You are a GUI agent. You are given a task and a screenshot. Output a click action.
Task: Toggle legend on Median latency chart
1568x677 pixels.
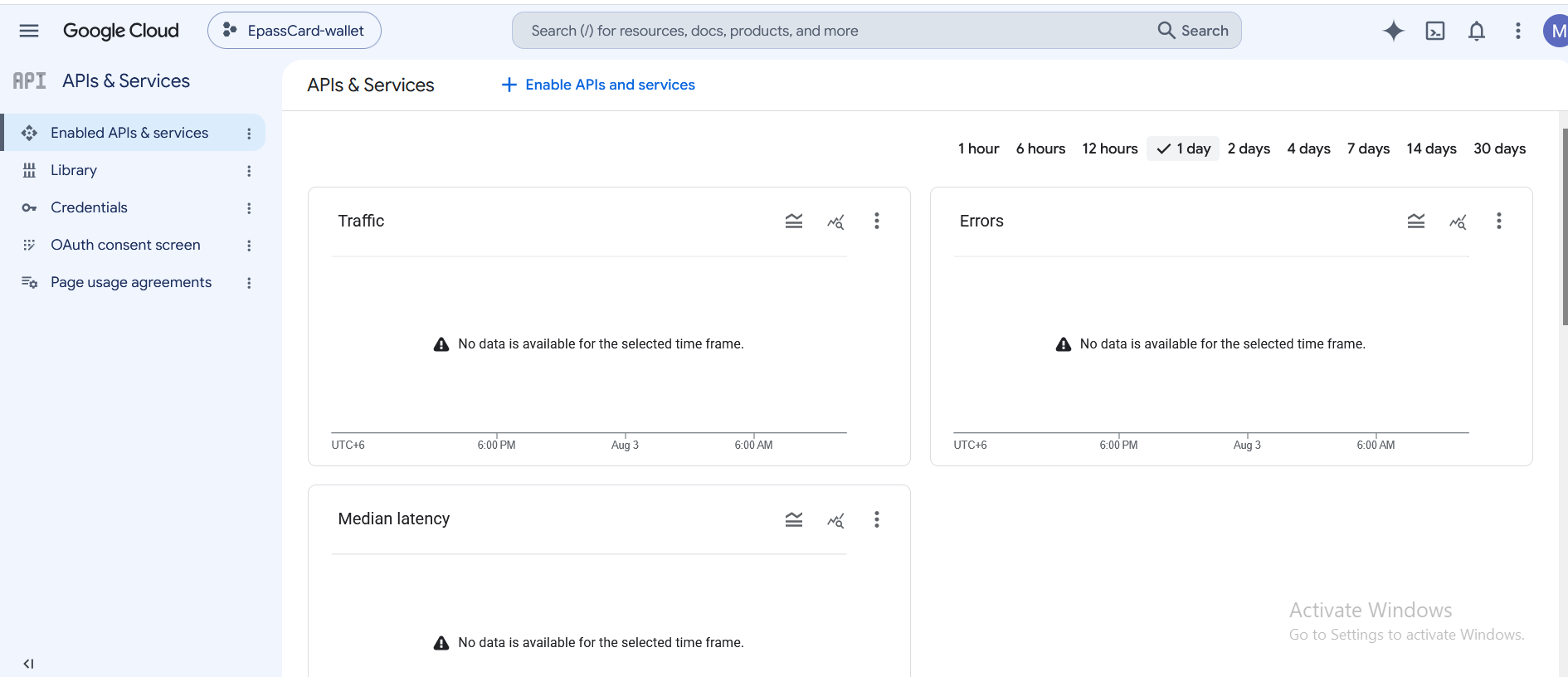pyautogui.click(x=794, y=519)
